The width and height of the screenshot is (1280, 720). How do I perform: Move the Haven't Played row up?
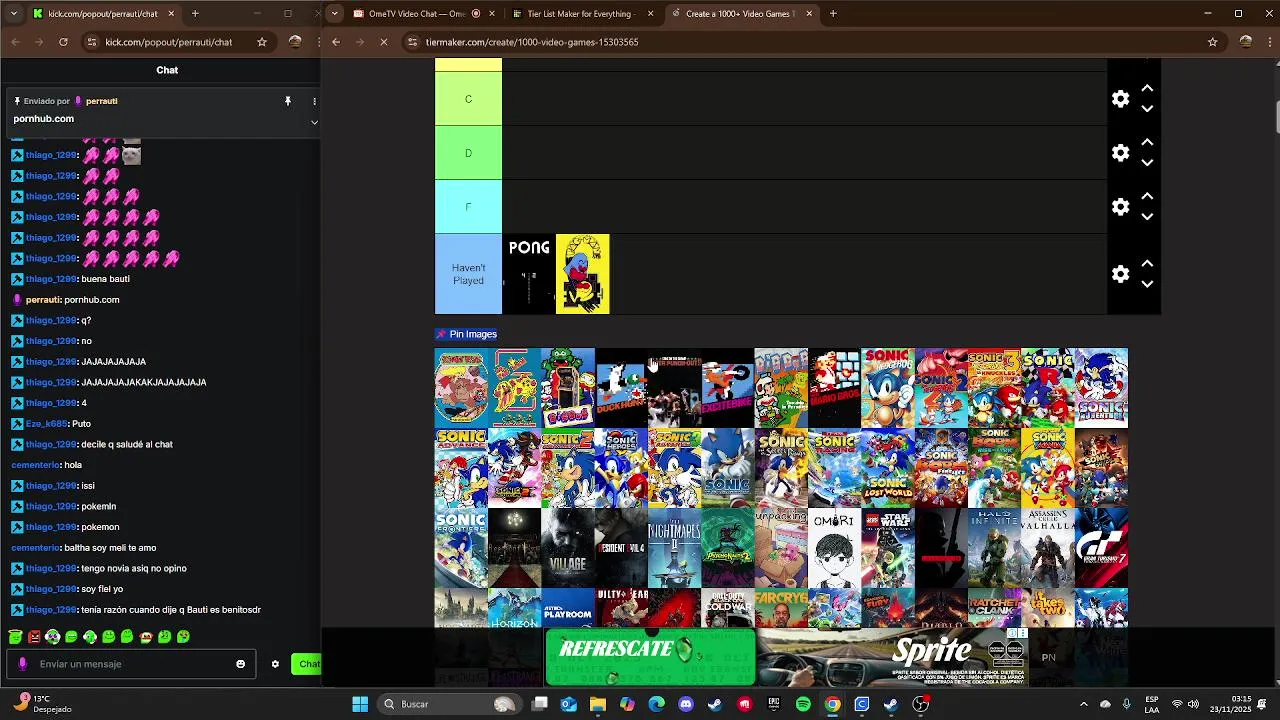tap(1147, 264)
